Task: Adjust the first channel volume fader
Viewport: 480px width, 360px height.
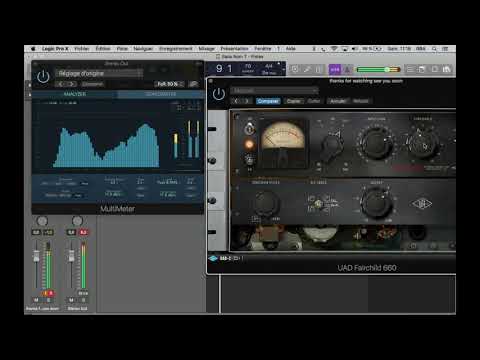Action: (x=36, y=256)
